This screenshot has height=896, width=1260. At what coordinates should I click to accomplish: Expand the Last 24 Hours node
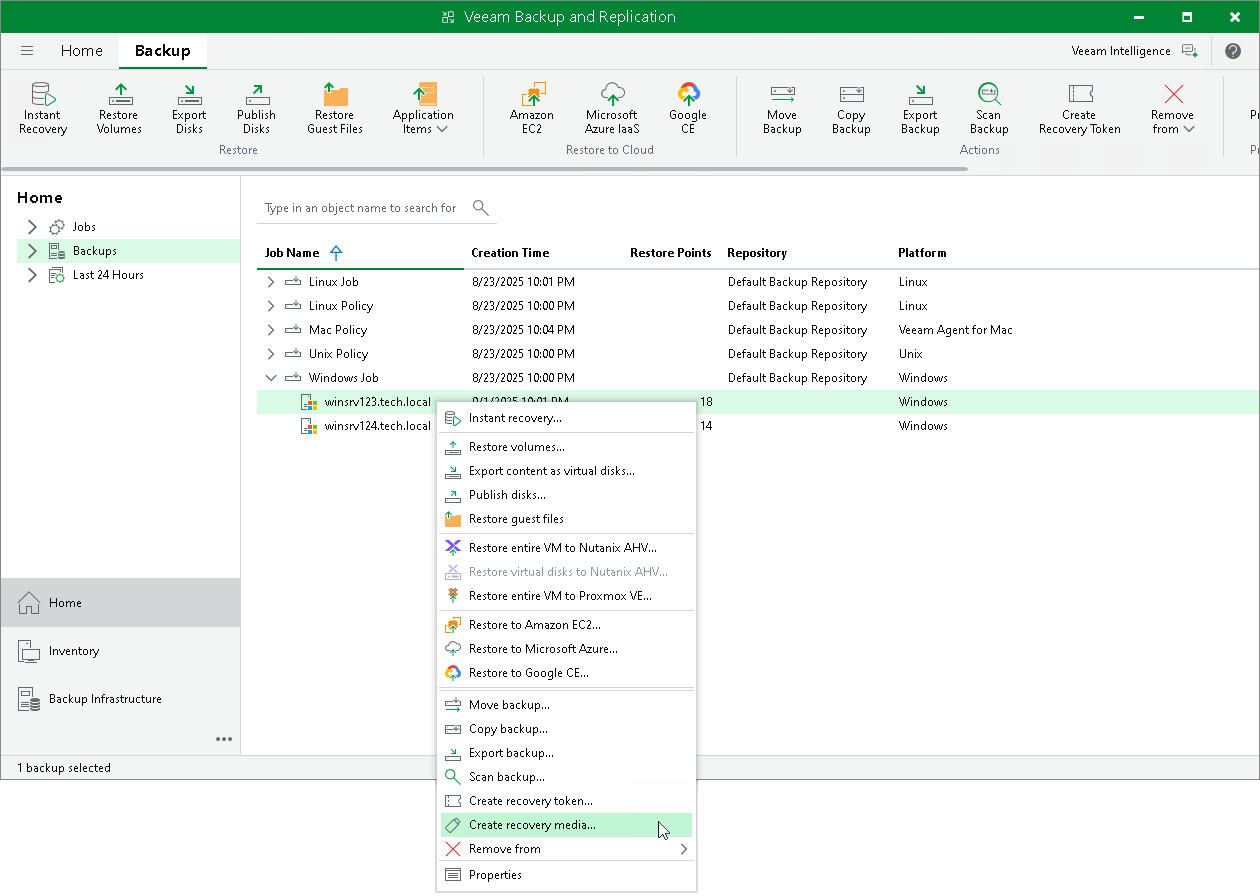click(32, 275)
